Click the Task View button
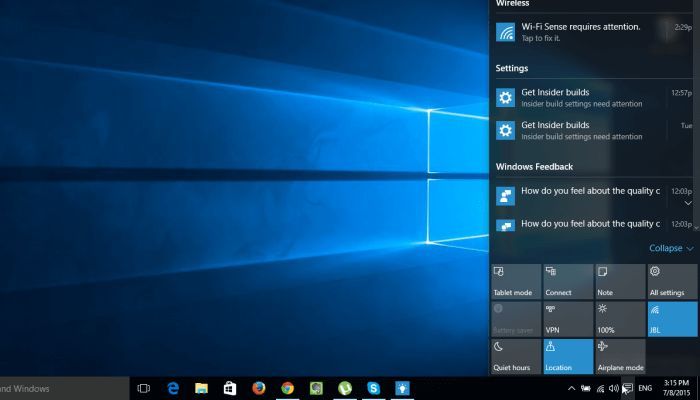Image resolution: width=700 pixels, height=400 pixels. 143,388
